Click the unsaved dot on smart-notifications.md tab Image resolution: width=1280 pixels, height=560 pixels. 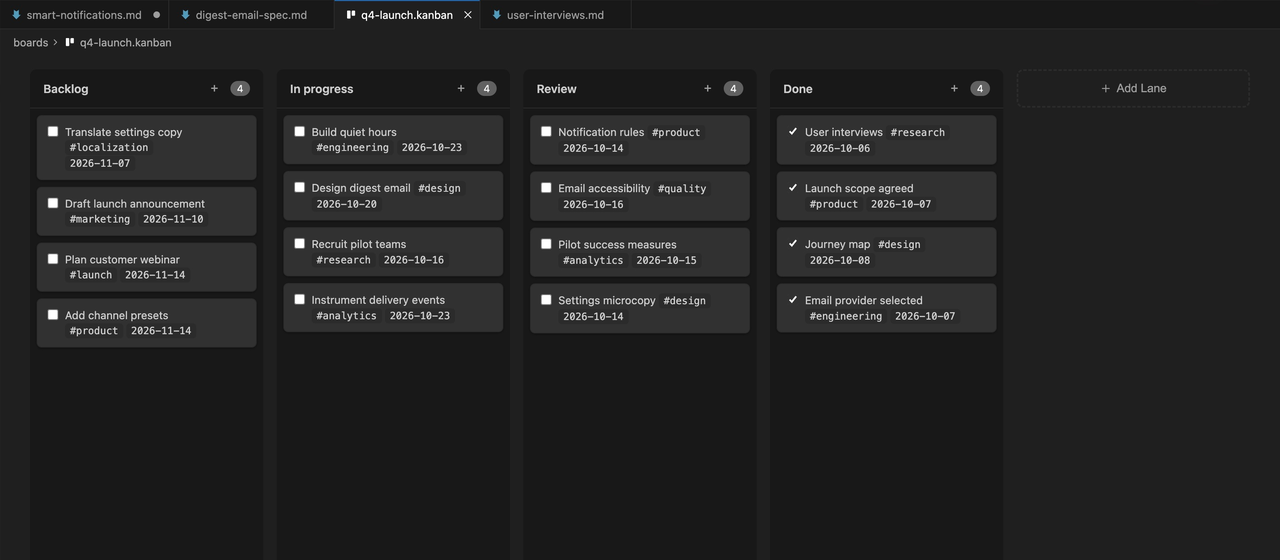(157, 15)
